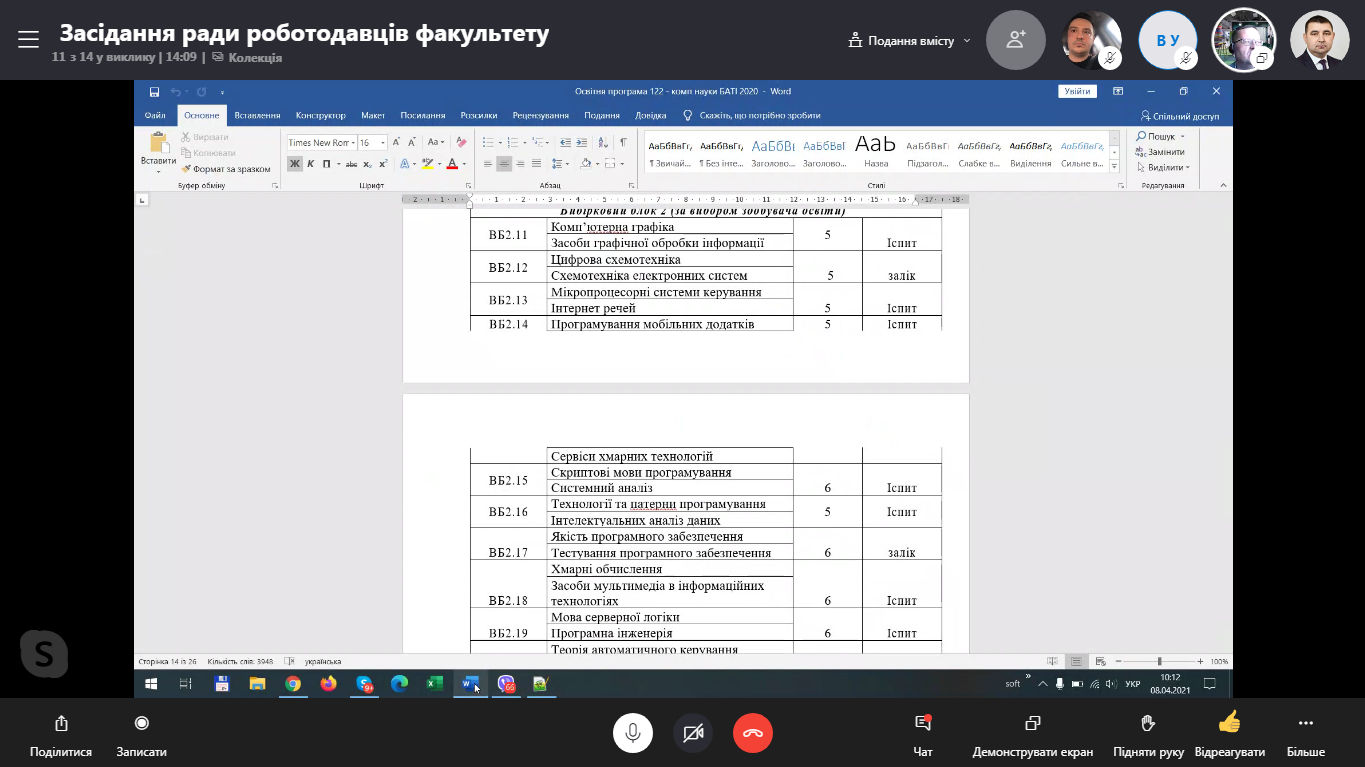This screenshot has height=767, width=1365.
Task: Align text to the right
Action: click(x=520, y=164)
